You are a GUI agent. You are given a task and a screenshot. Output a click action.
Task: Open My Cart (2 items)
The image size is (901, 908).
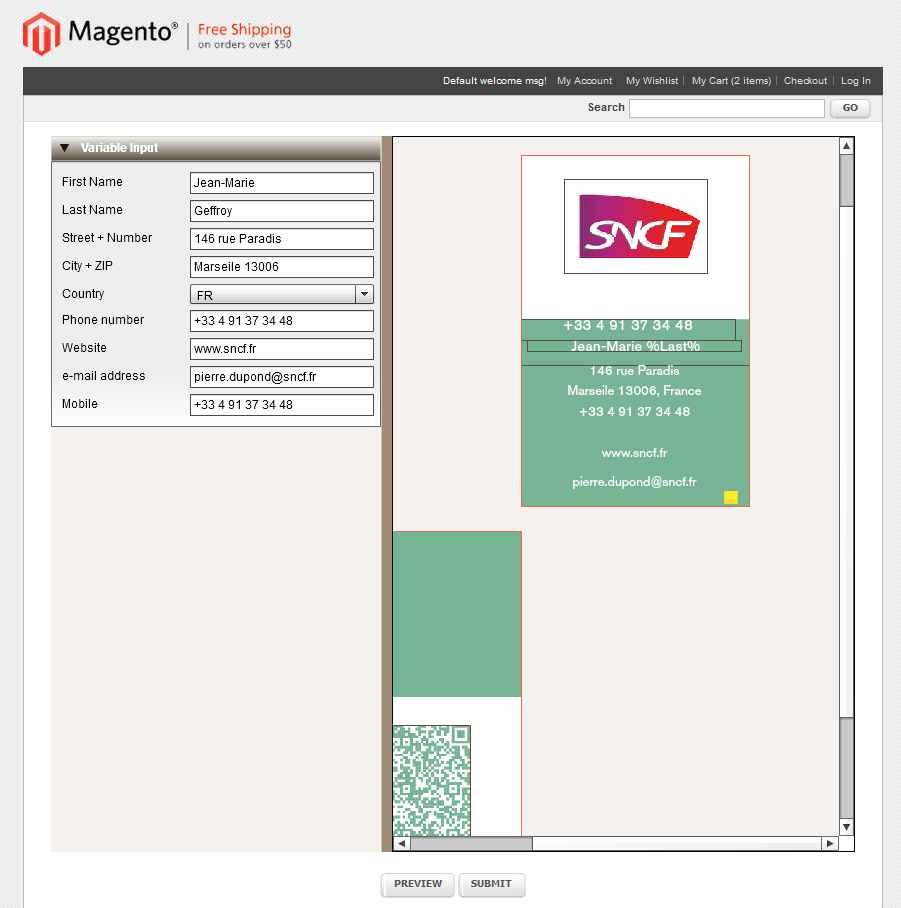click(x=731, y=81)
